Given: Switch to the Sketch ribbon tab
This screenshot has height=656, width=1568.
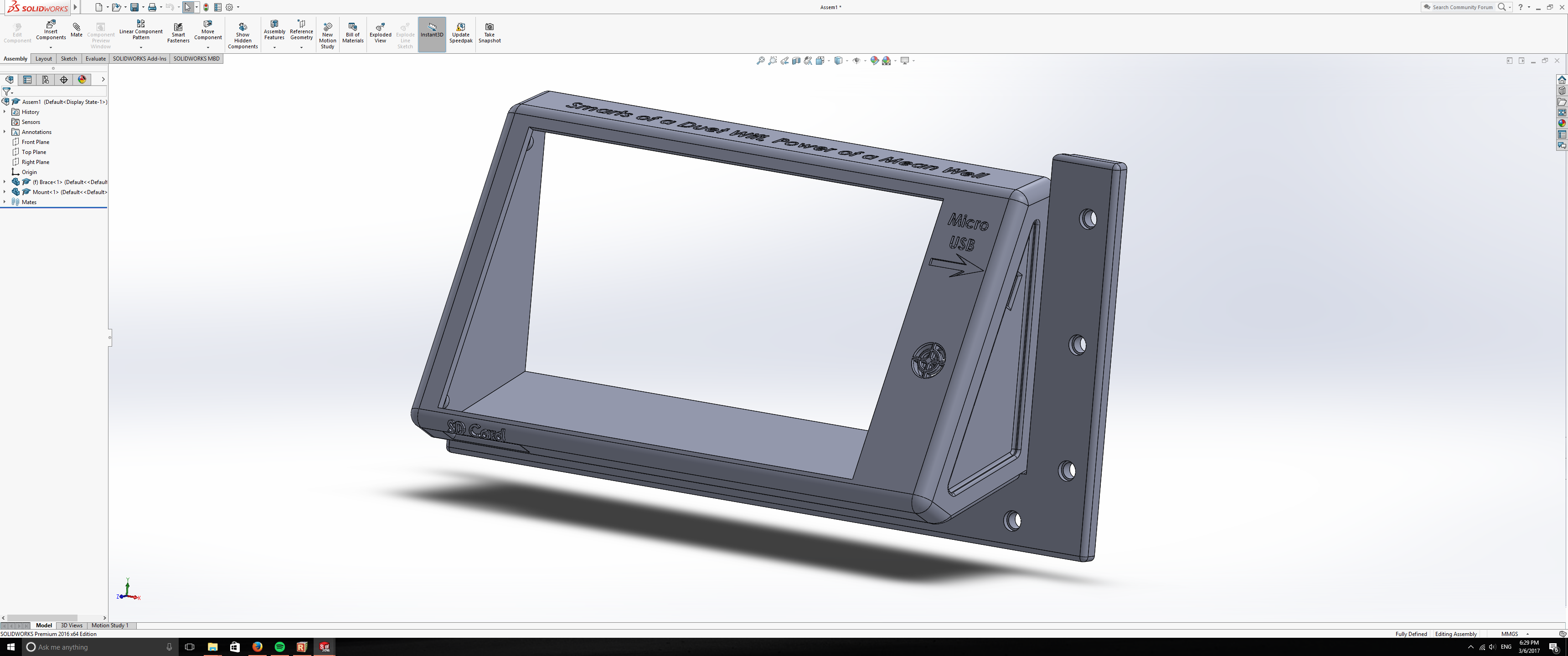Looking at the screenshot, I should pos(69,59).
